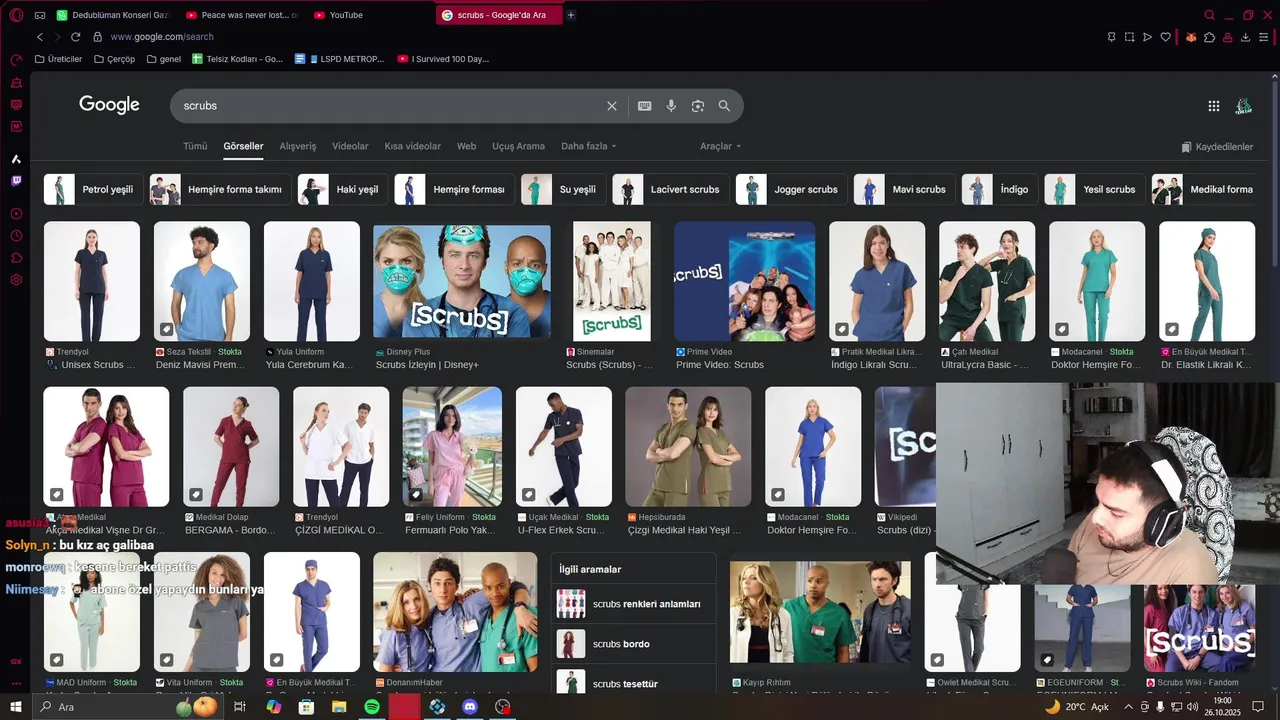Open related search scrubs tesettür

click(633, 683)
